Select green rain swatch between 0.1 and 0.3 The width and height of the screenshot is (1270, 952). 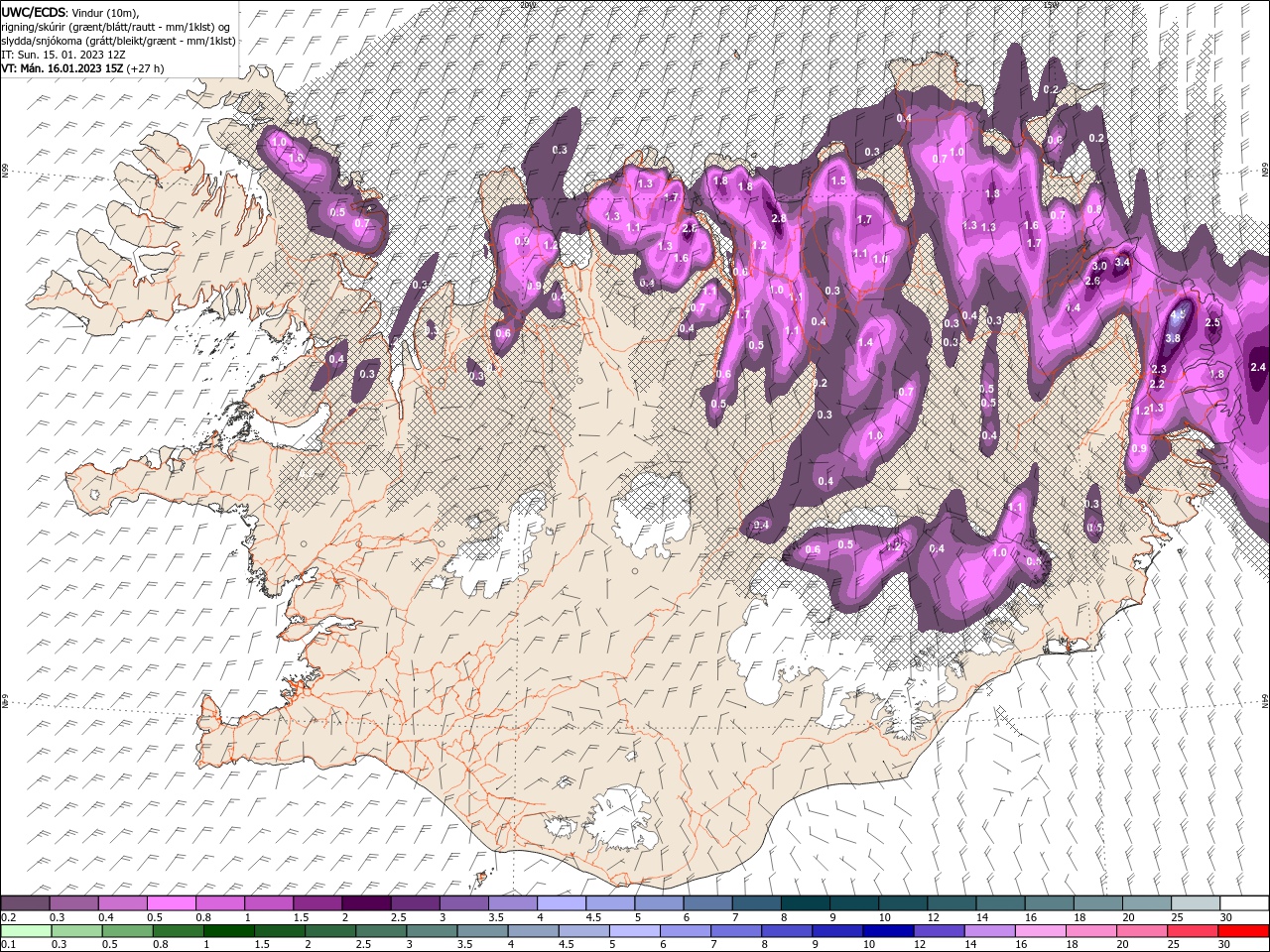pos(26,930)
